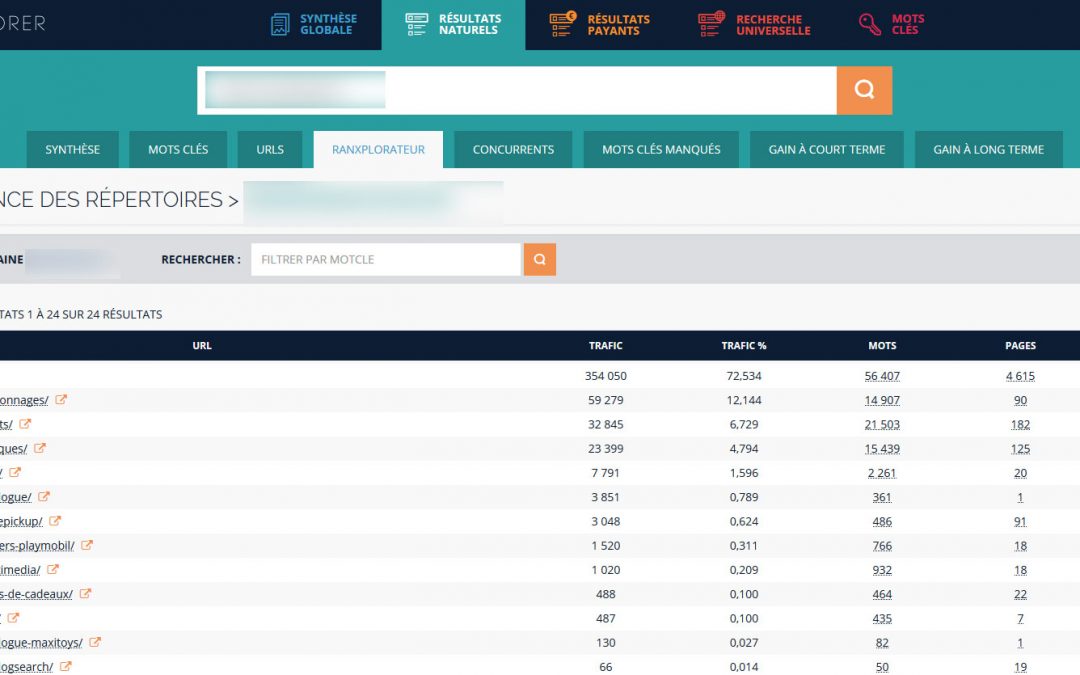Open the onnages/ directory link
Viewport: 1080px width, 675px height.
tap(24, 400)
